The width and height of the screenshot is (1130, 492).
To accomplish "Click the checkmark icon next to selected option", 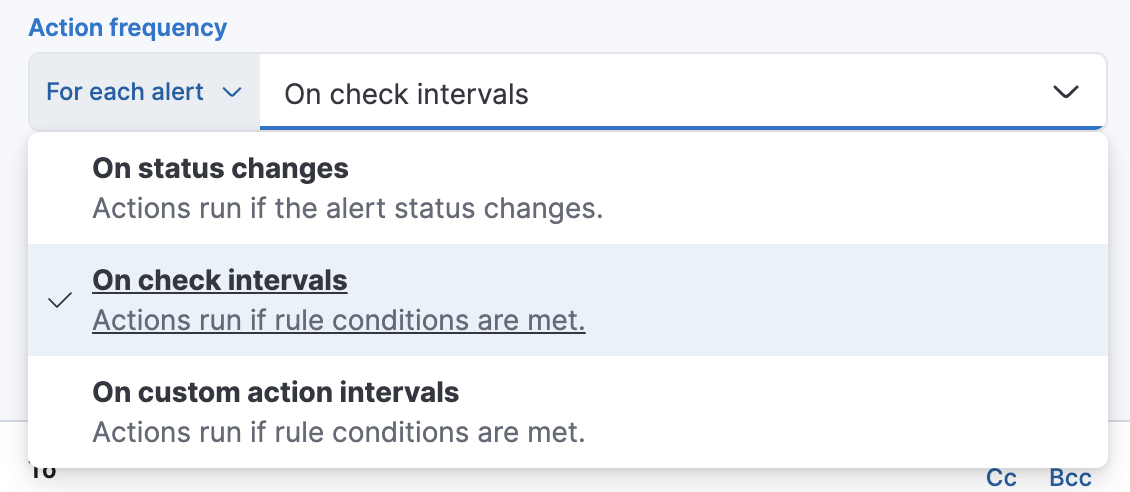I will click(60, 300).
